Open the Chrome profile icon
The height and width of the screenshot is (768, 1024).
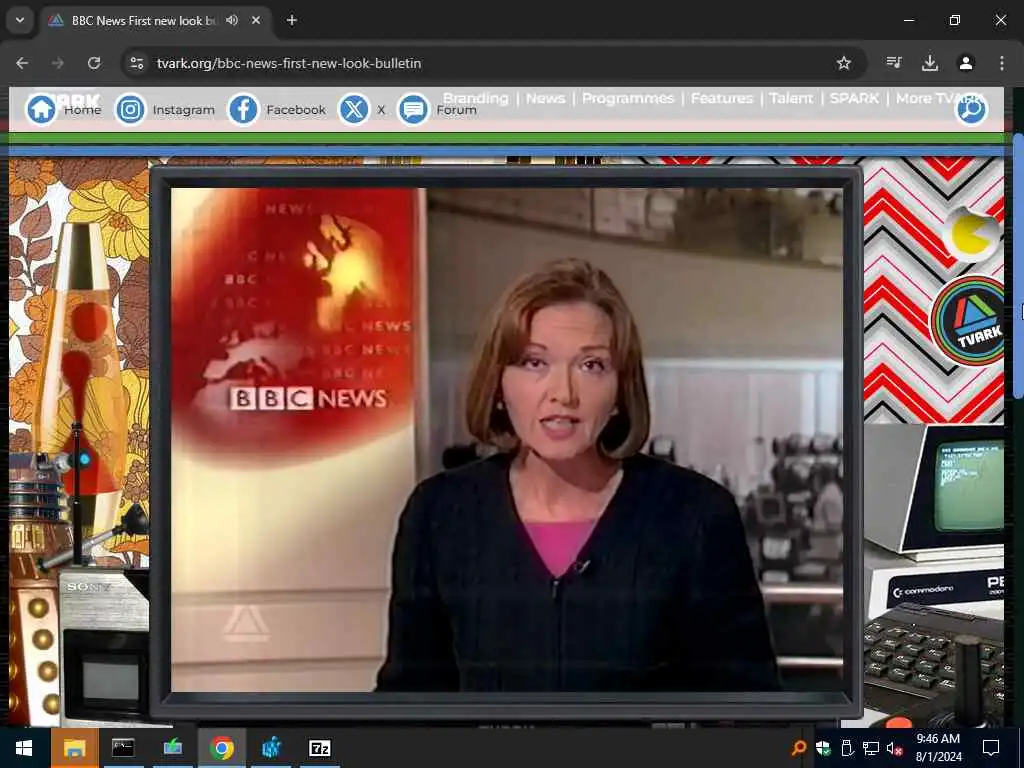[966, 63]
